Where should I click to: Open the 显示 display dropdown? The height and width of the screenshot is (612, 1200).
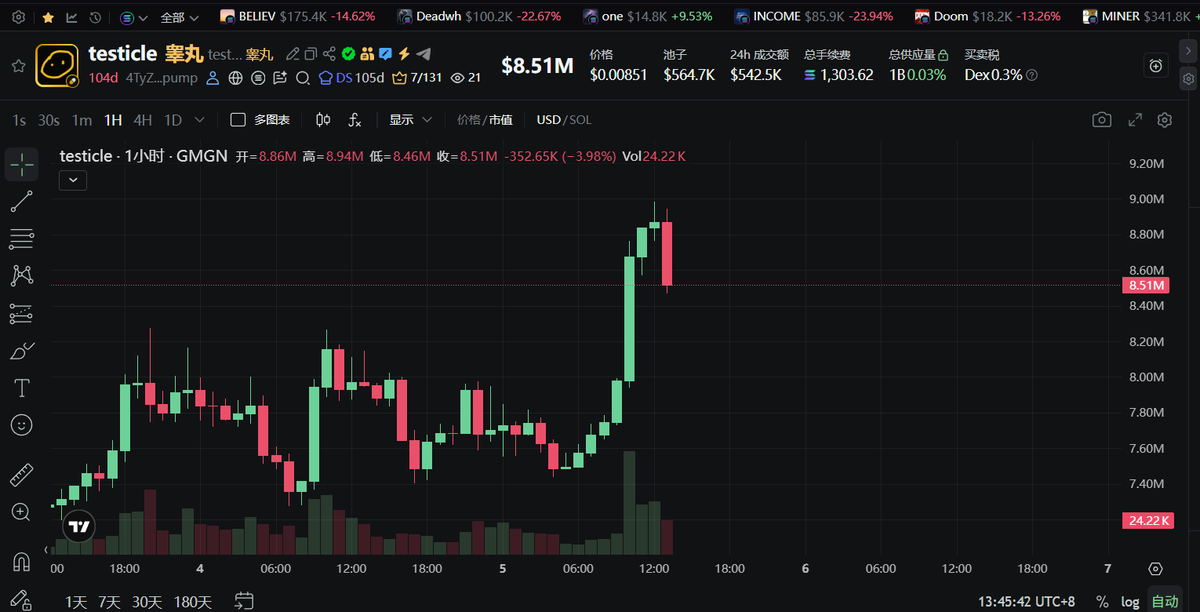click(410, 119)
